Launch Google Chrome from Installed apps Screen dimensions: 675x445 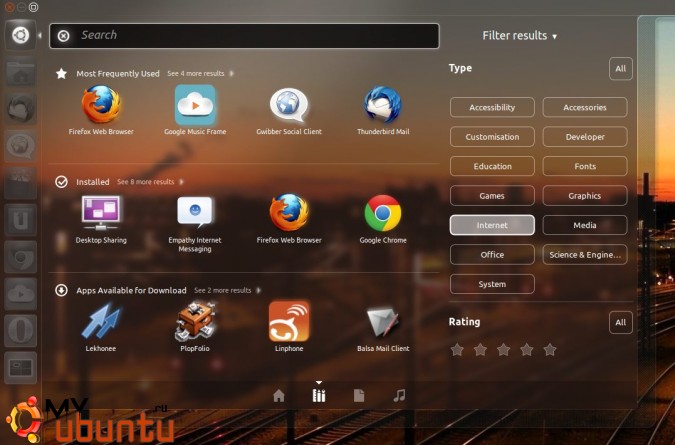(383, 214)
